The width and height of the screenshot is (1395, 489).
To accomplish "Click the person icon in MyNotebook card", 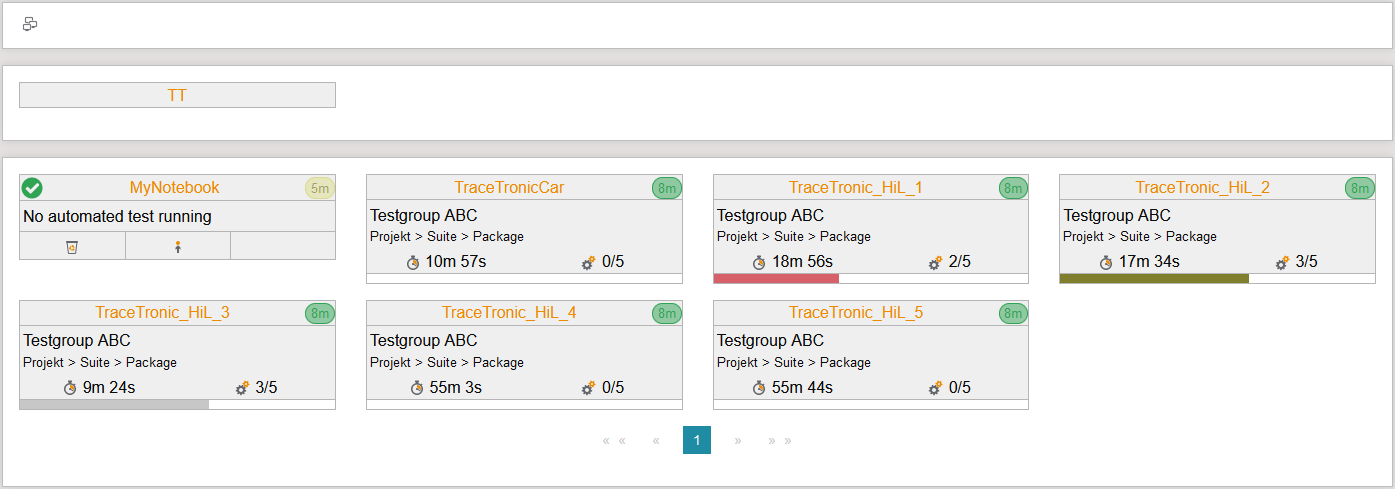I will coord(178,247).
